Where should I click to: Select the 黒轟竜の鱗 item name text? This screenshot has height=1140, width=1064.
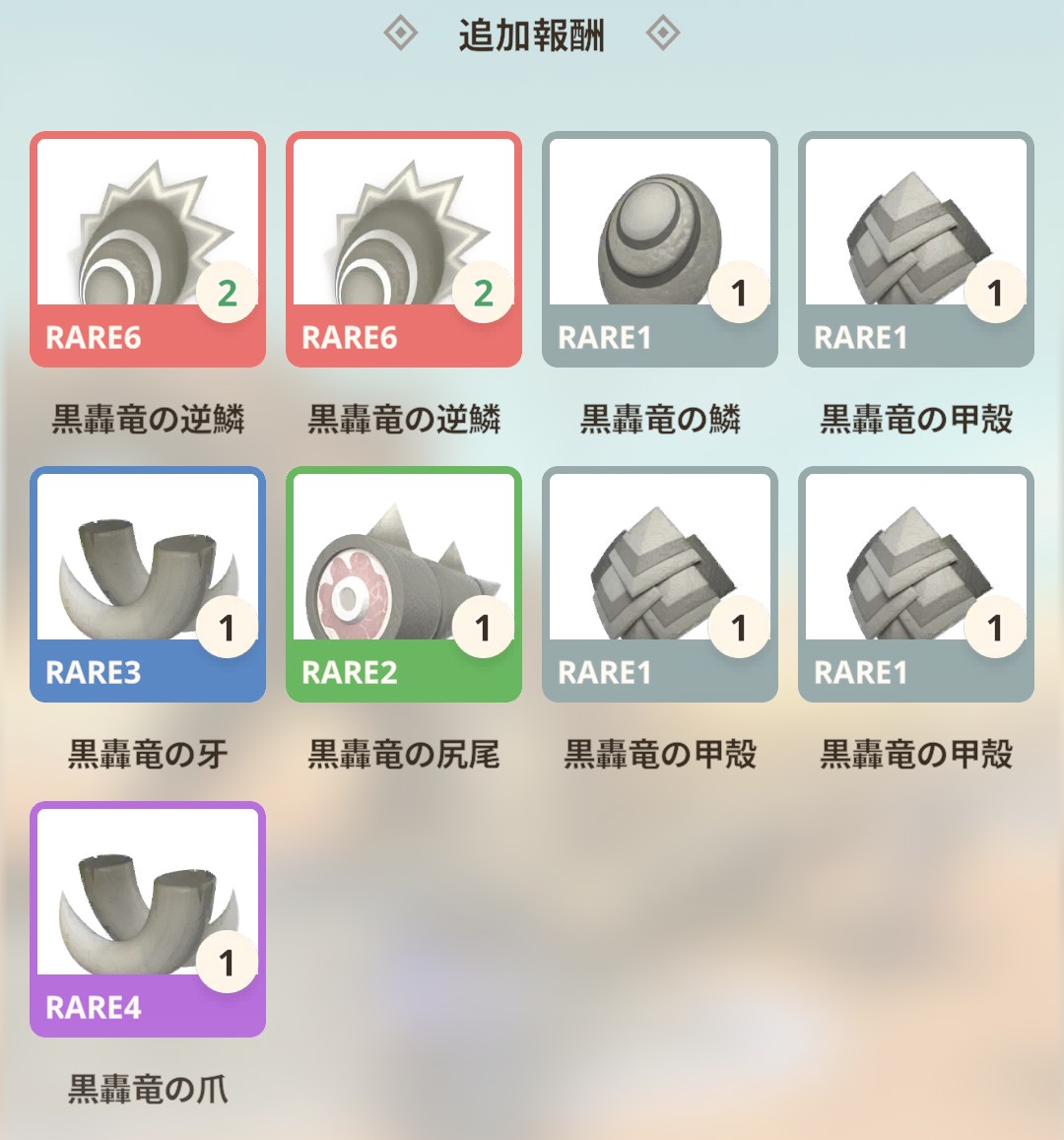pos(660,420)
